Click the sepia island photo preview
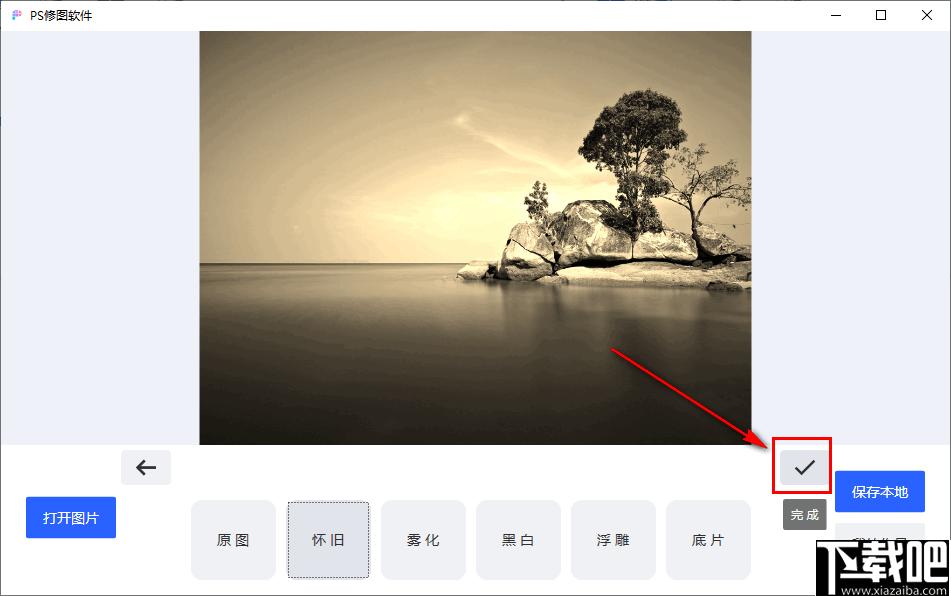The image size is (951, 596). coord(476,238)
